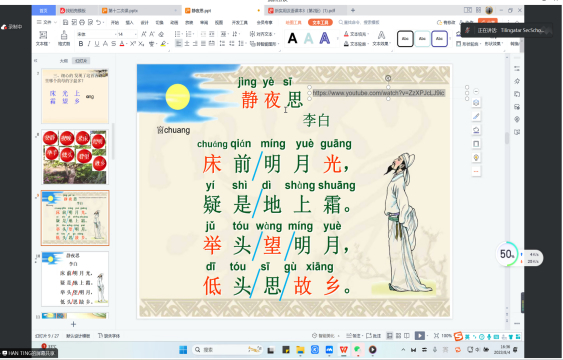Toggle Subscript X₂ button
Viewport: 563px width, 360px height.
tap(141, 44)
